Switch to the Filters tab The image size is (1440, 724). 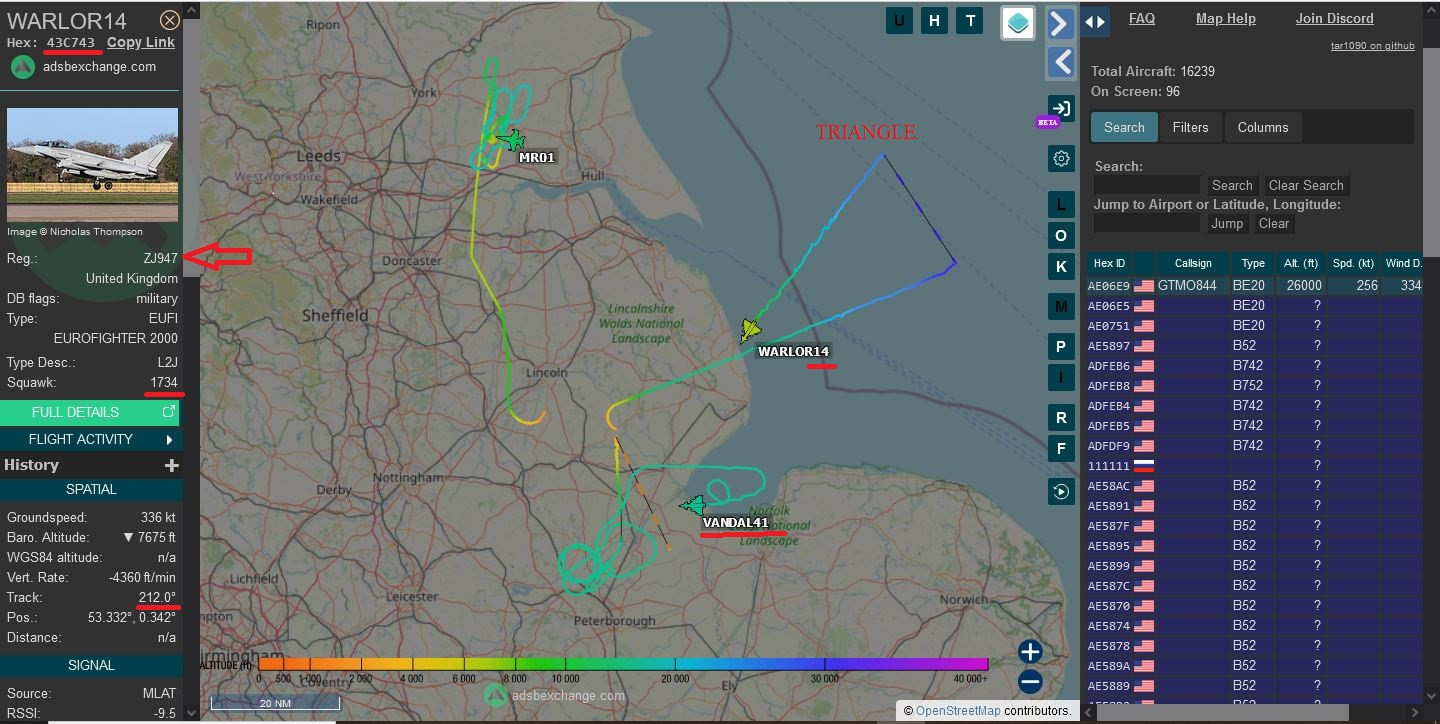[x=1190, y=127]
